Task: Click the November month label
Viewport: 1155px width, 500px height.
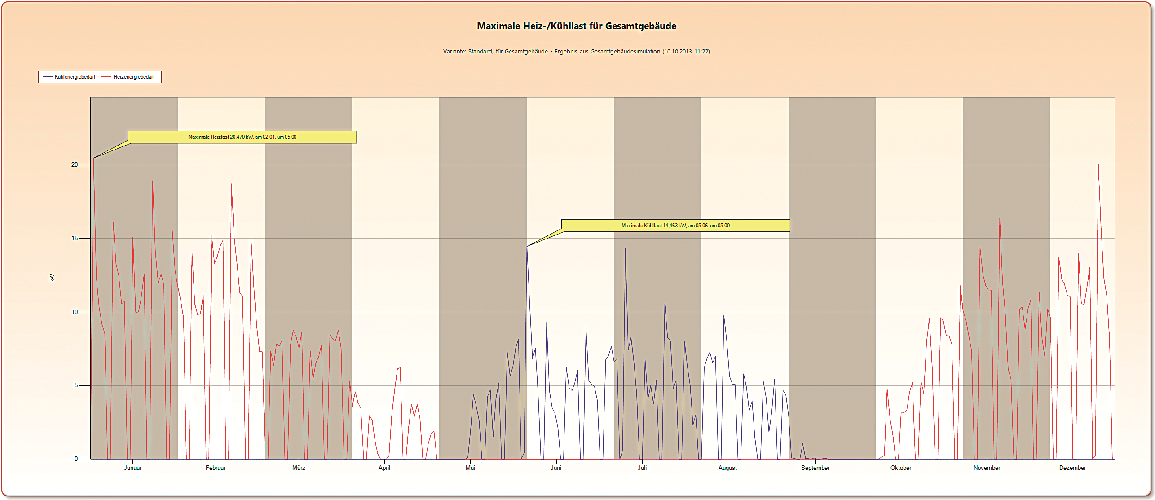Action: (x=987, y=468)
